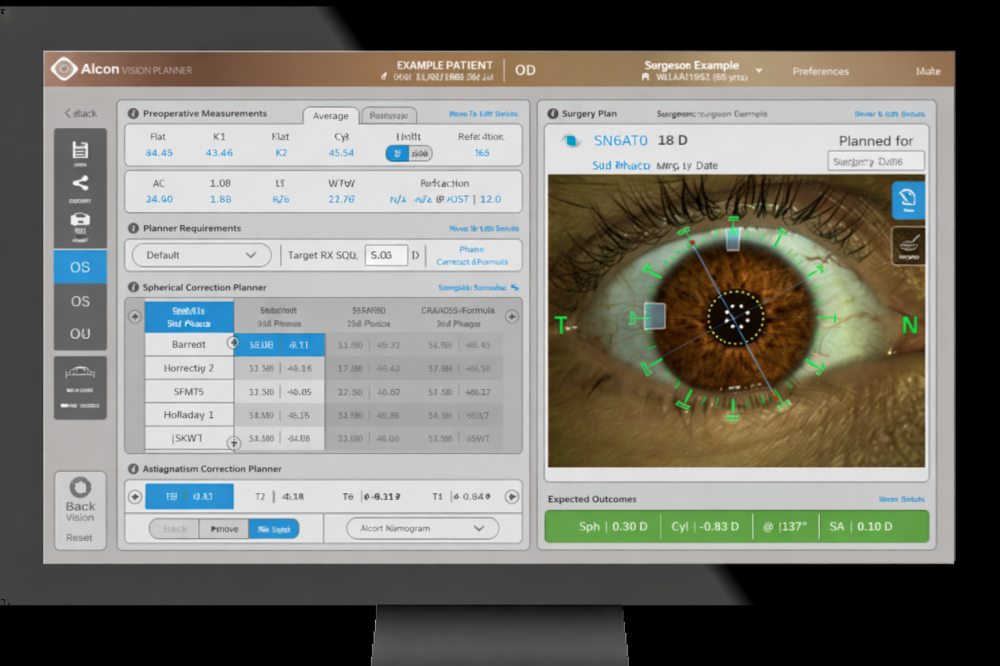Select the OU eye option in sidebar
The image size is (1000, 666).
pyautogui.click(x=80, y=334)
